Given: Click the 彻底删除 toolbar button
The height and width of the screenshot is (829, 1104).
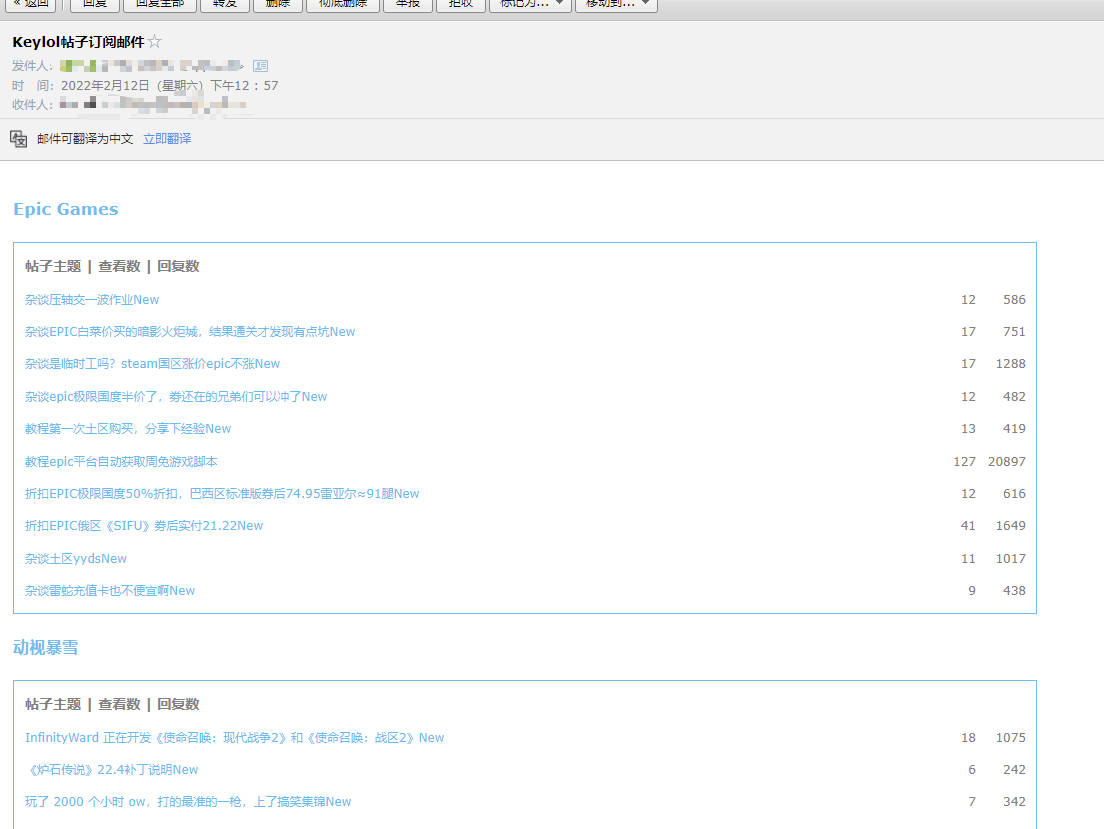Looking at the screenshot, I should [343, 4].
